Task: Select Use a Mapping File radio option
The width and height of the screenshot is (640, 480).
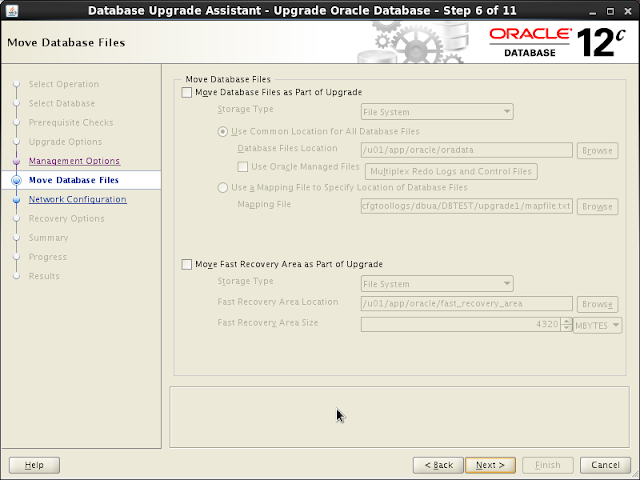Action: 222,187
